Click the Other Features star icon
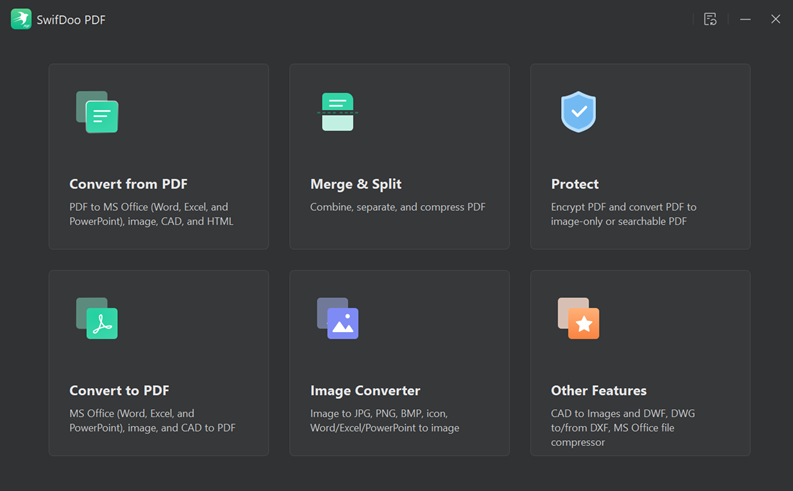This screenshot has width=793, height=491. tap(579, 318)
